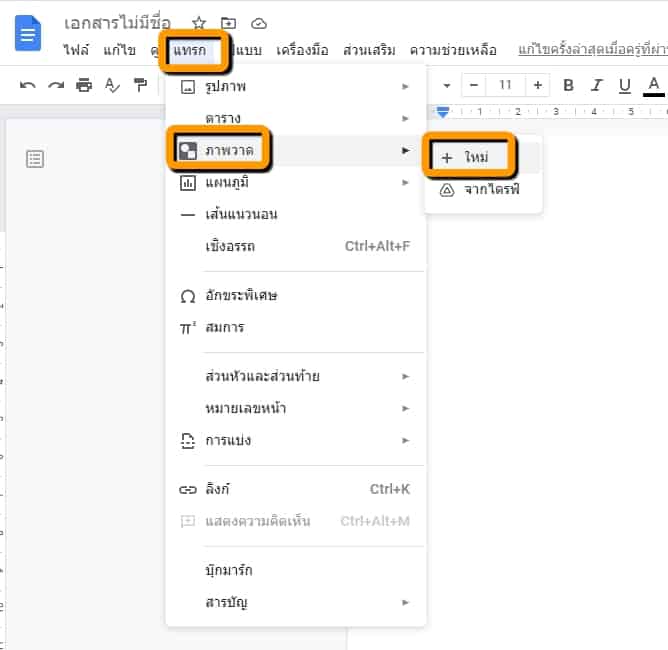Open text color picker (A icon)

(655, 85)
